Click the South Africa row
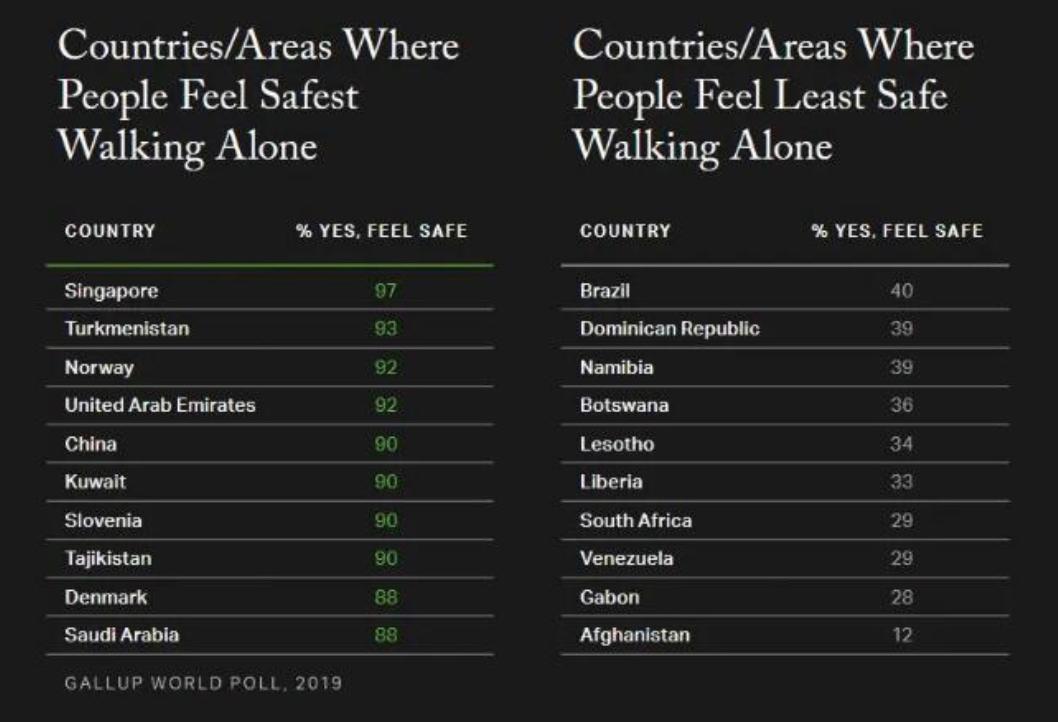The width and height of the screenshot is (1058, 722). point(785,520)
